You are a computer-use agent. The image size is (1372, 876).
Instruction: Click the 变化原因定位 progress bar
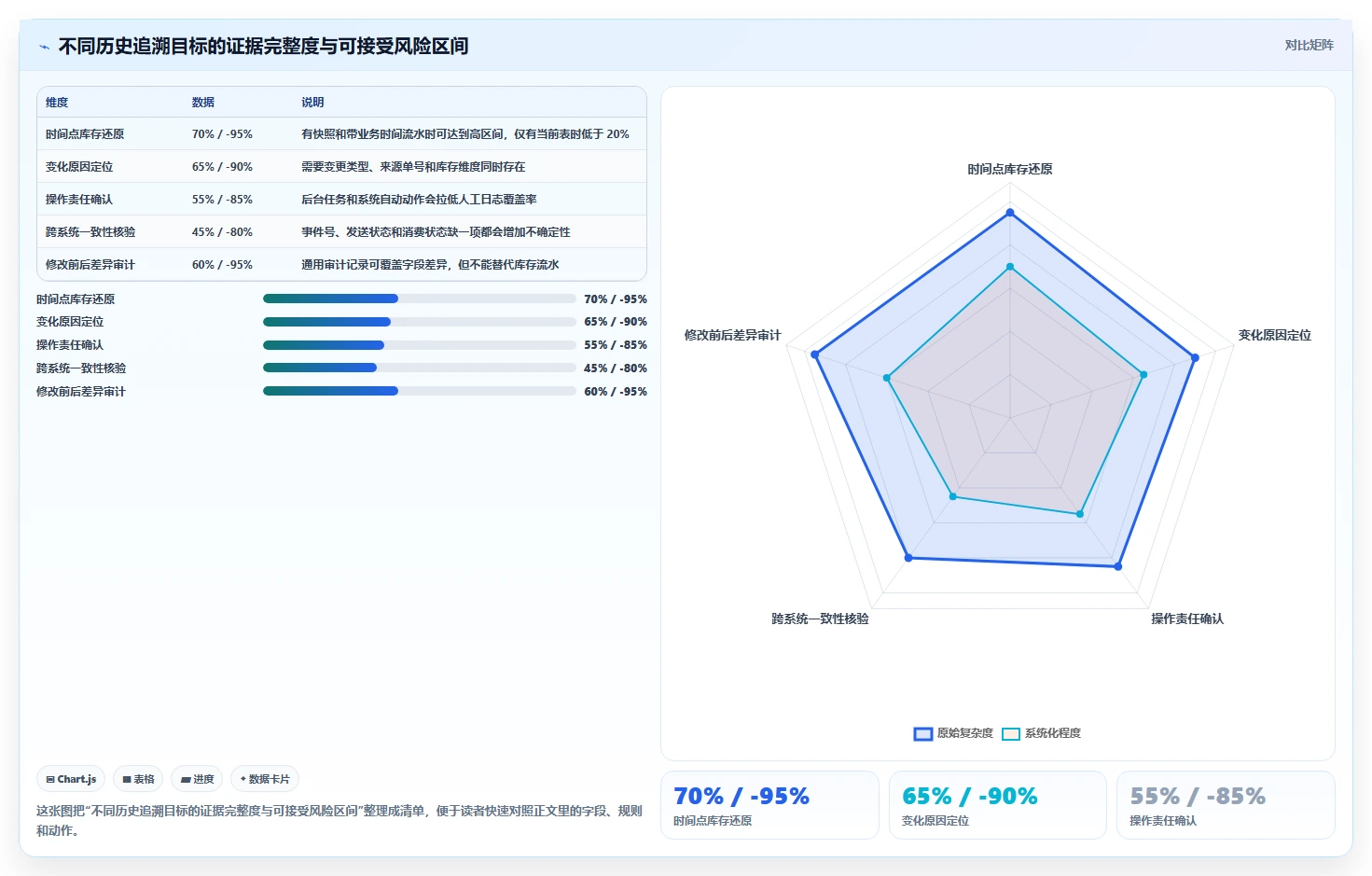click(x=419, y=322)
